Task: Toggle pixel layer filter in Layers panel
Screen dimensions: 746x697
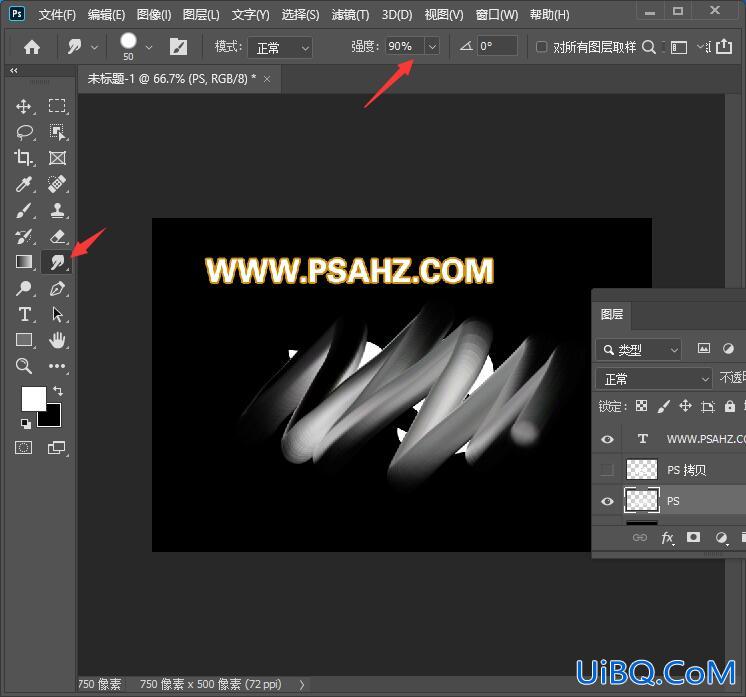Action: pyautogui.click(x=704, y=349)
